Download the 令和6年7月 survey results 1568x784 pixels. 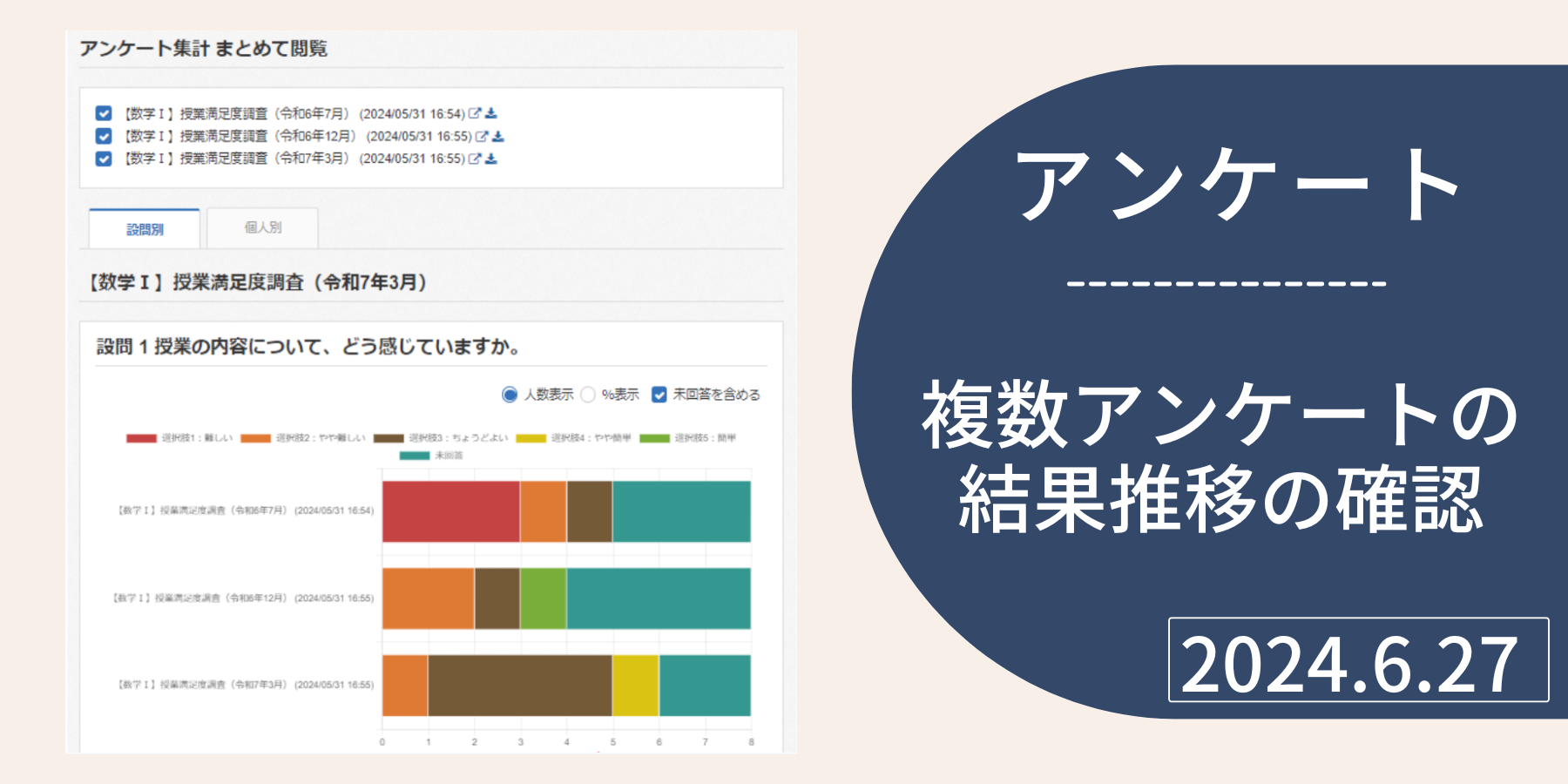click(x=491, y=113)
